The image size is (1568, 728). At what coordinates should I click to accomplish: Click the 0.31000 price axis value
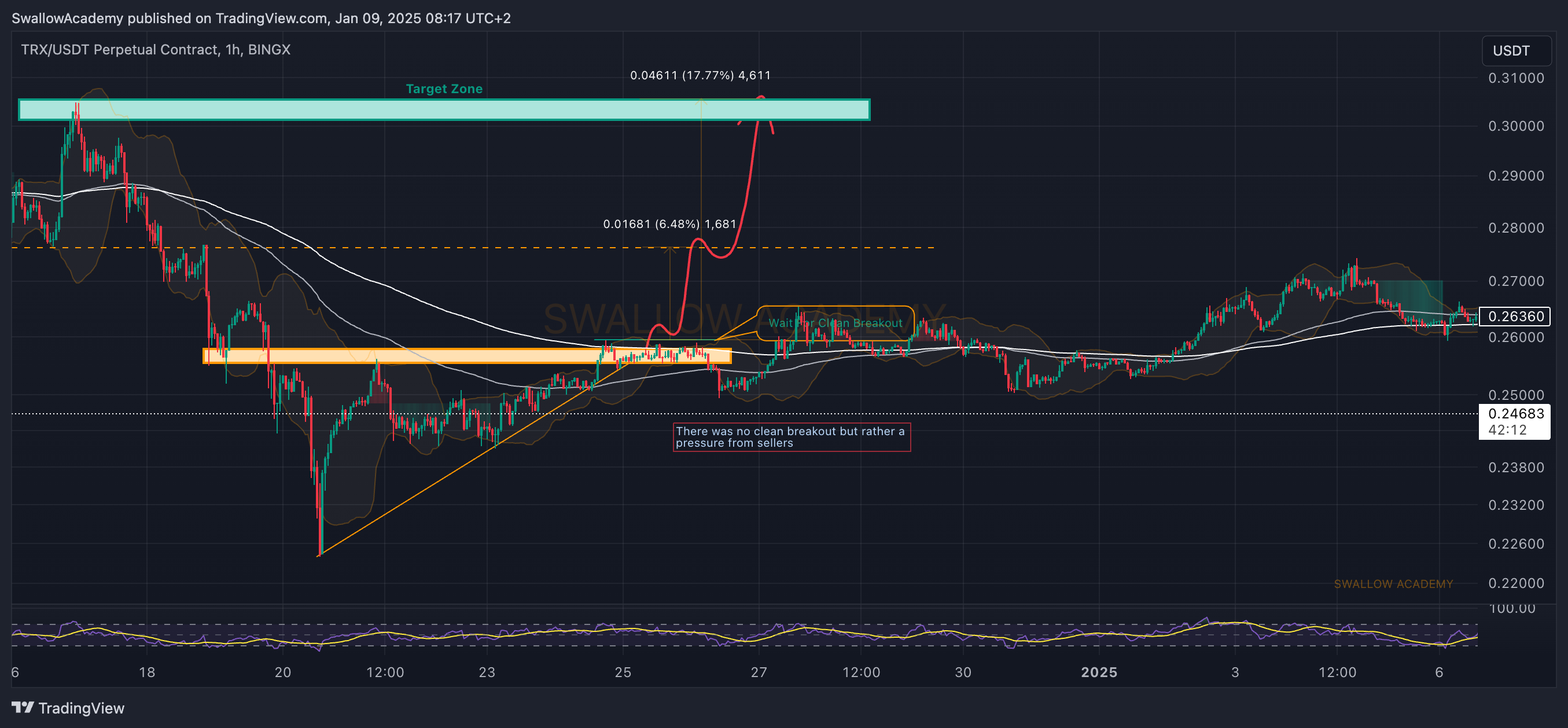[x=1516, y=78]
